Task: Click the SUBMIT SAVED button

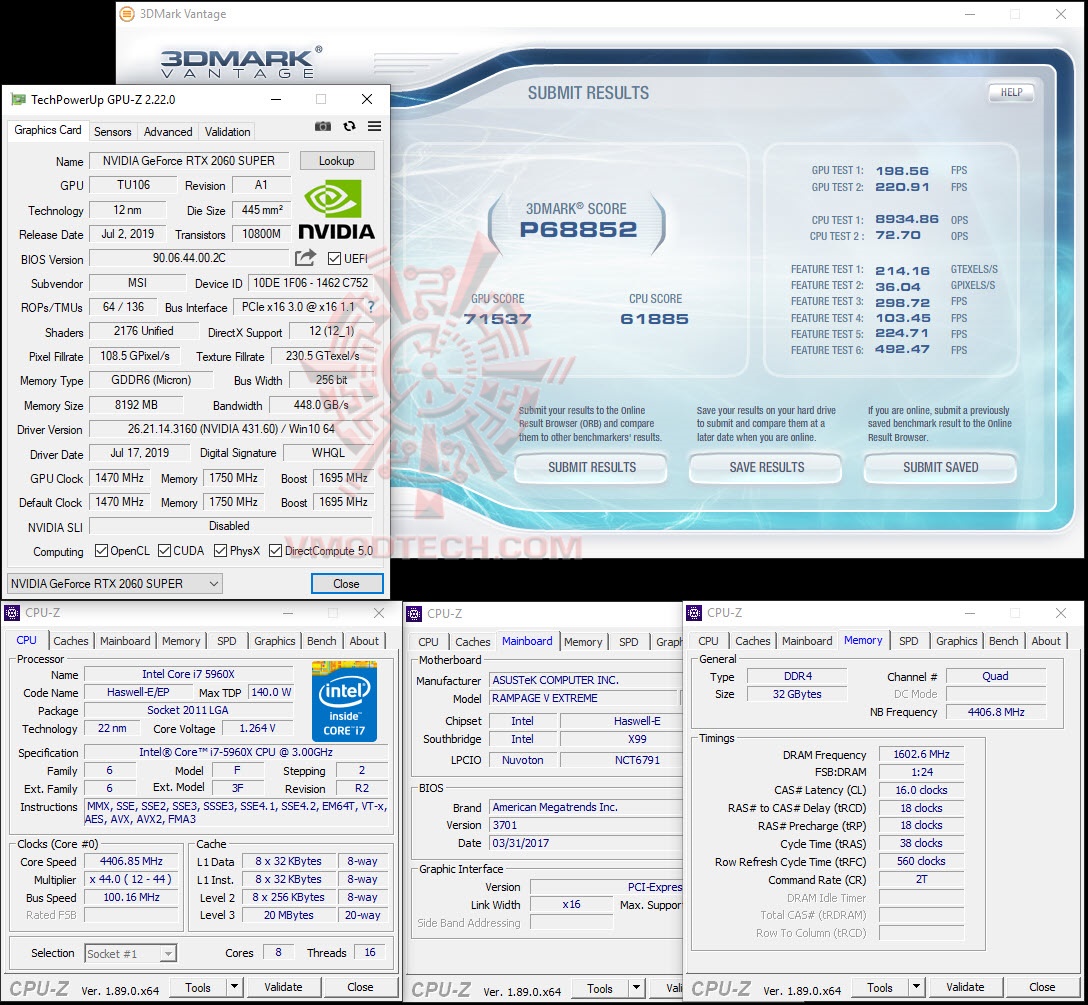Action: [940, 467]
